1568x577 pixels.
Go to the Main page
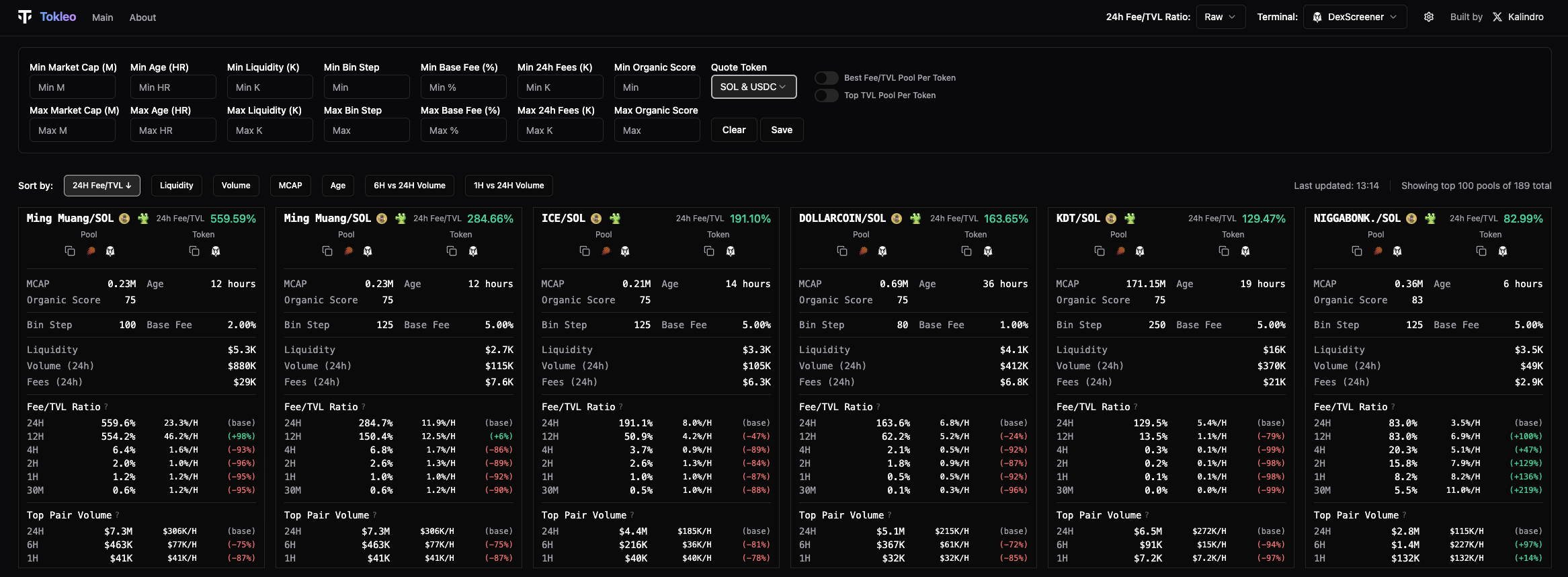[x=102, y=17]
